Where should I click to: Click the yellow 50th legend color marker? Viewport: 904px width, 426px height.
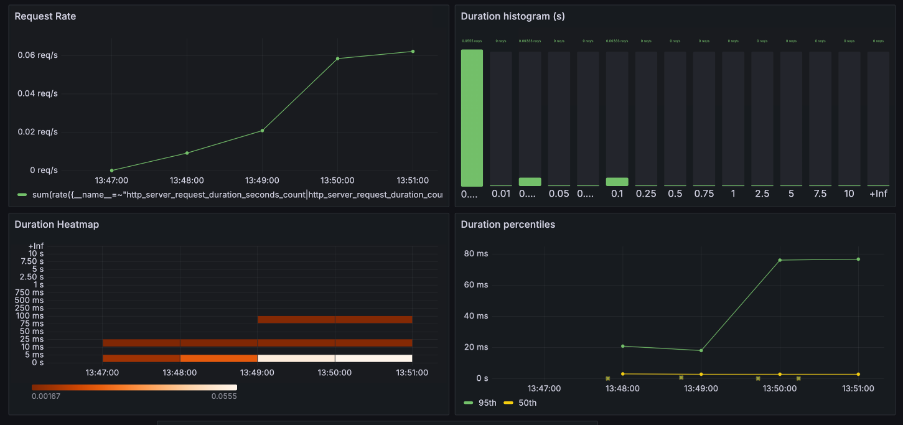point(507,402)
